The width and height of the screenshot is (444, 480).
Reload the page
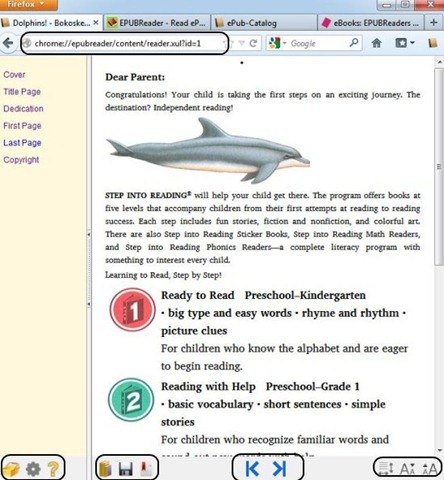click(x=253, y=43)
